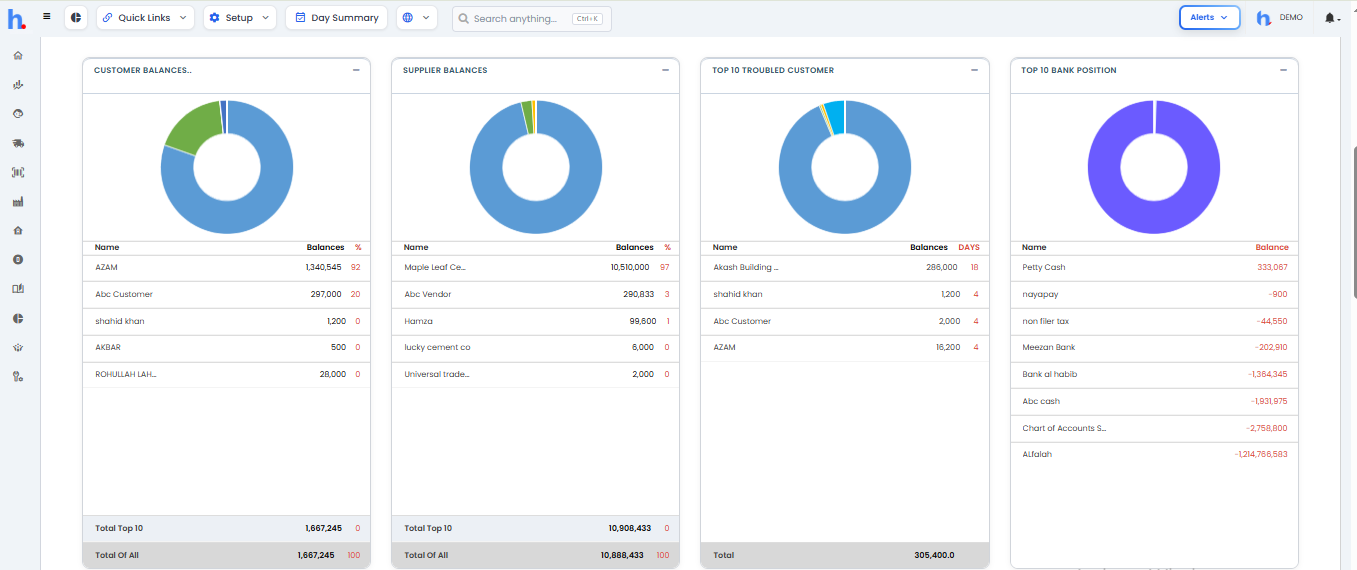The height and width of the screenshot is (570, 1357).
Task: Open the dollar coin sidebar icon
Action: click(18, 259)
